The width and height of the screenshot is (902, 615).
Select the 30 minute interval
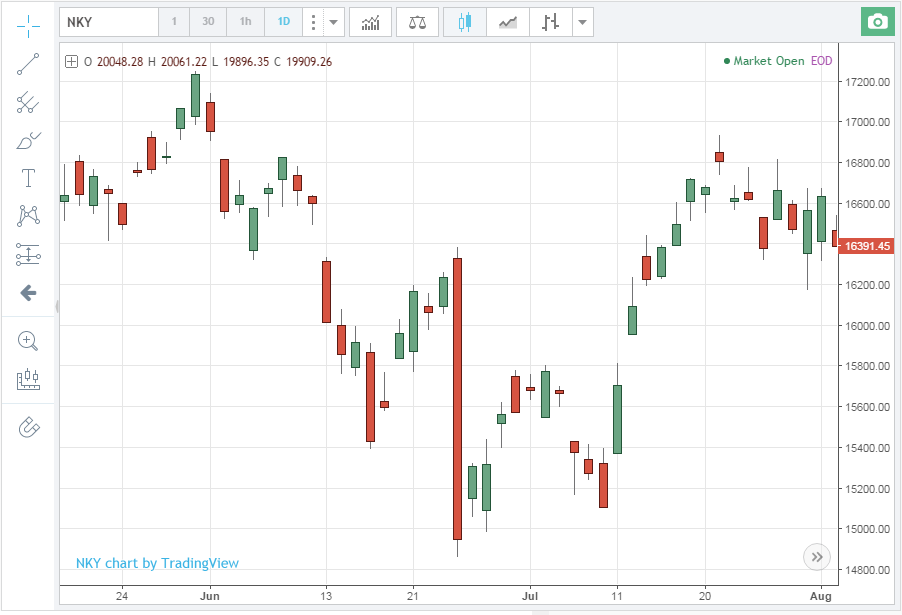click(x=208, y=22)
